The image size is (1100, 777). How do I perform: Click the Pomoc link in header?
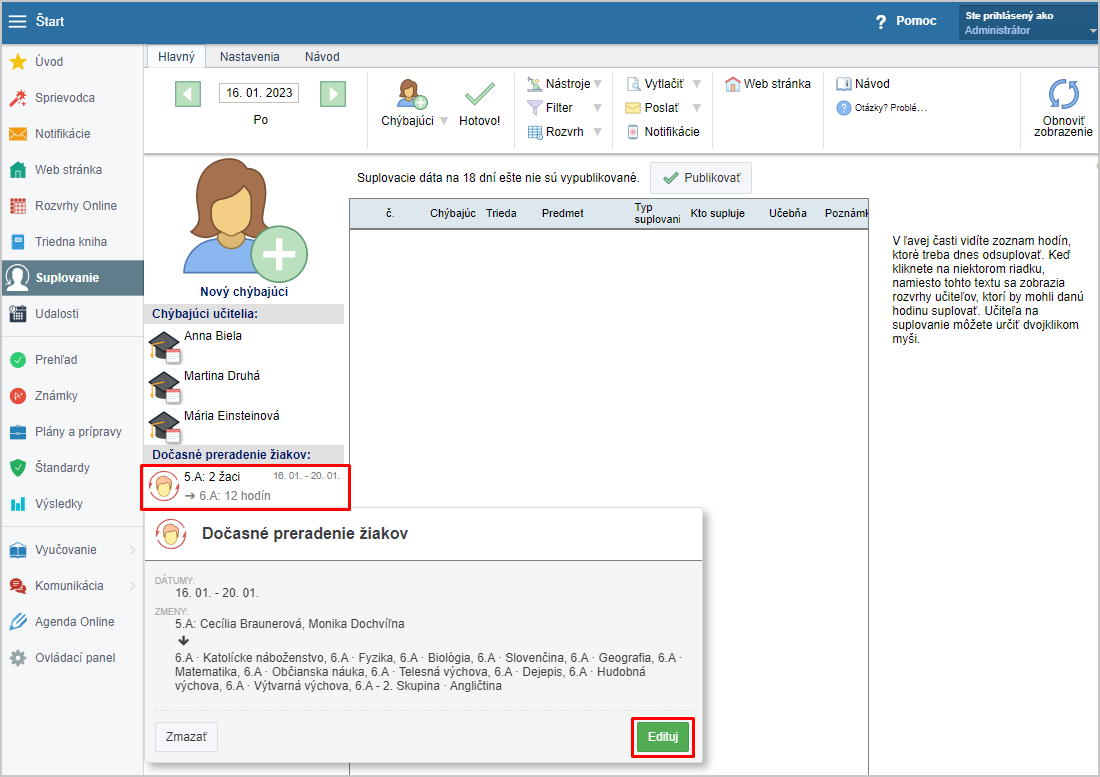tap(915, 21)
